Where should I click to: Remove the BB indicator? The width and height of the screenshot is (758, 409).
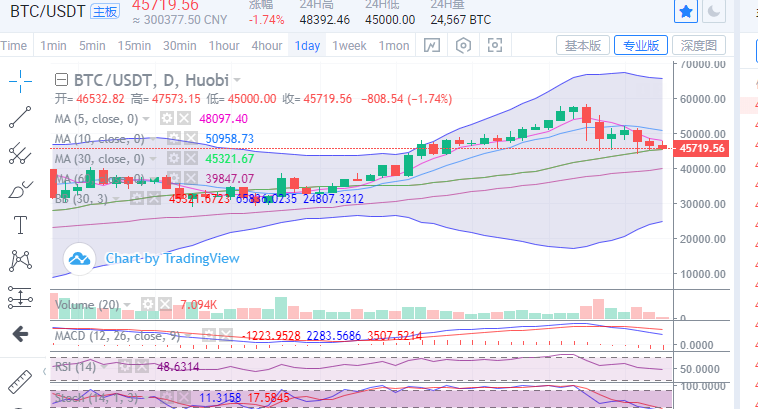click(154, 198)
